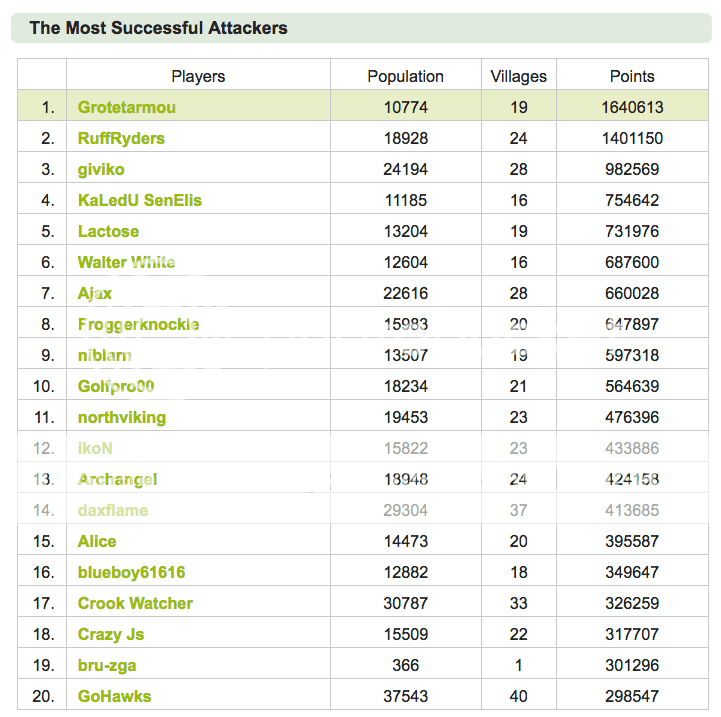Open the faded ikoN player link
This screenshot has height=717, width=721.
click(x=95, y=448)
